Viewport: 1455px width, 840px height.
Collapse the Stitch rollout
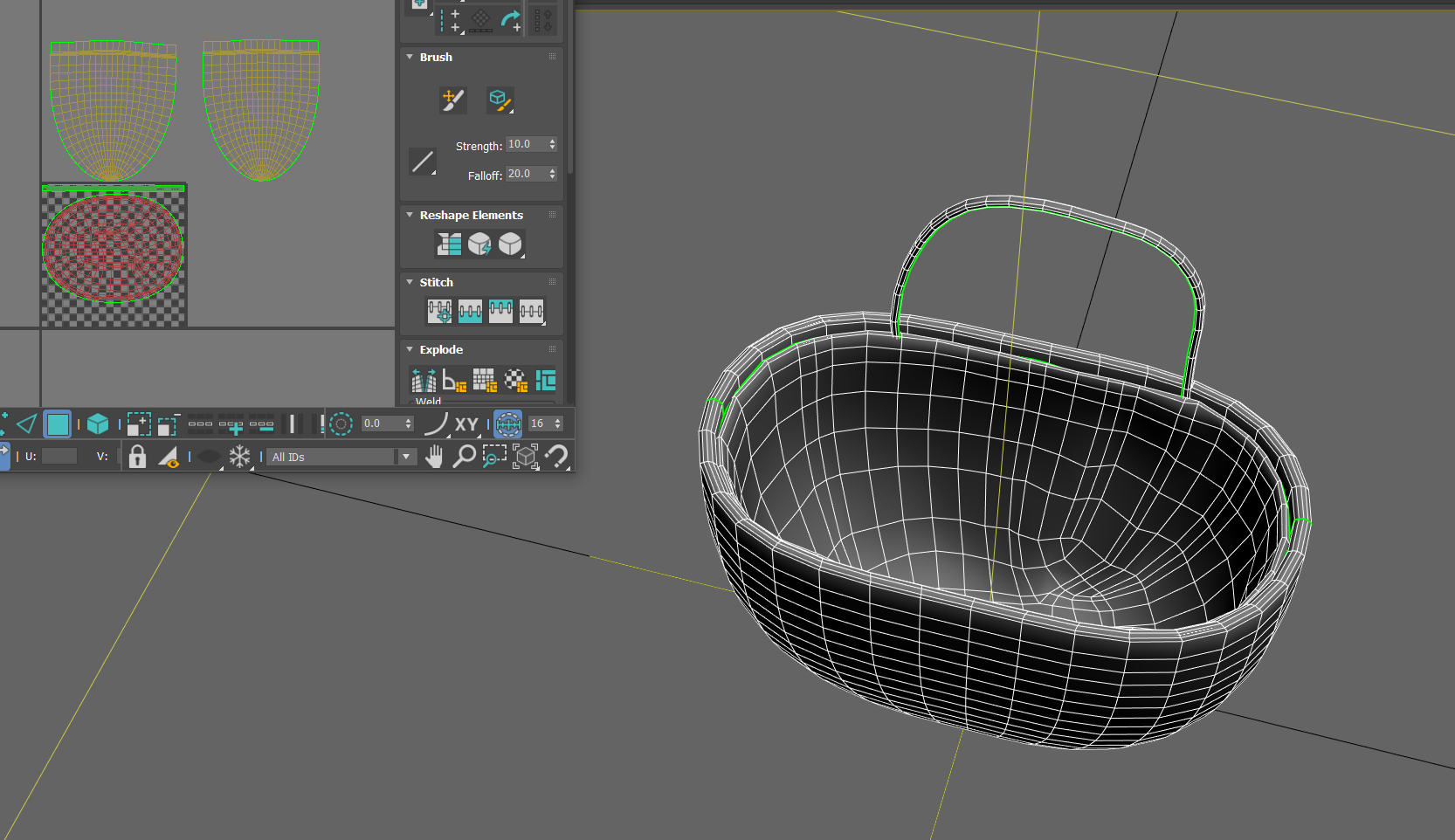point(410,282)
